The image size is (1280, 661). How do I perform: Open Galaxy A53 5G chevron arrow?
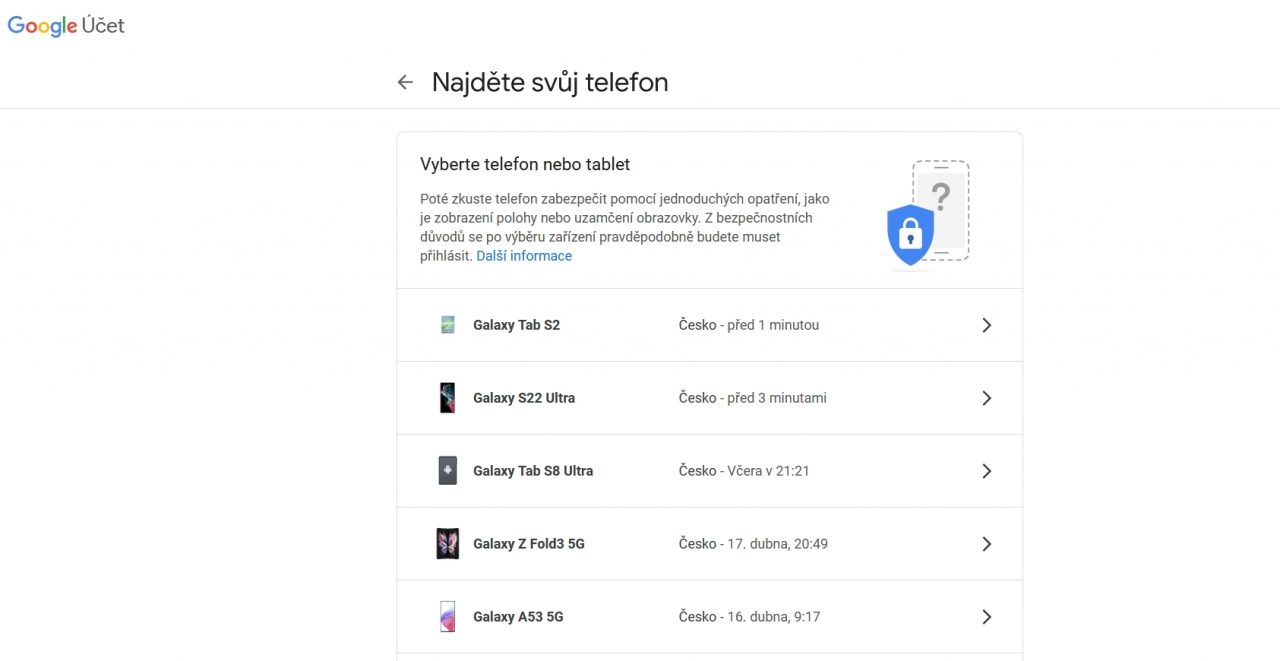(x=986, y=617)
